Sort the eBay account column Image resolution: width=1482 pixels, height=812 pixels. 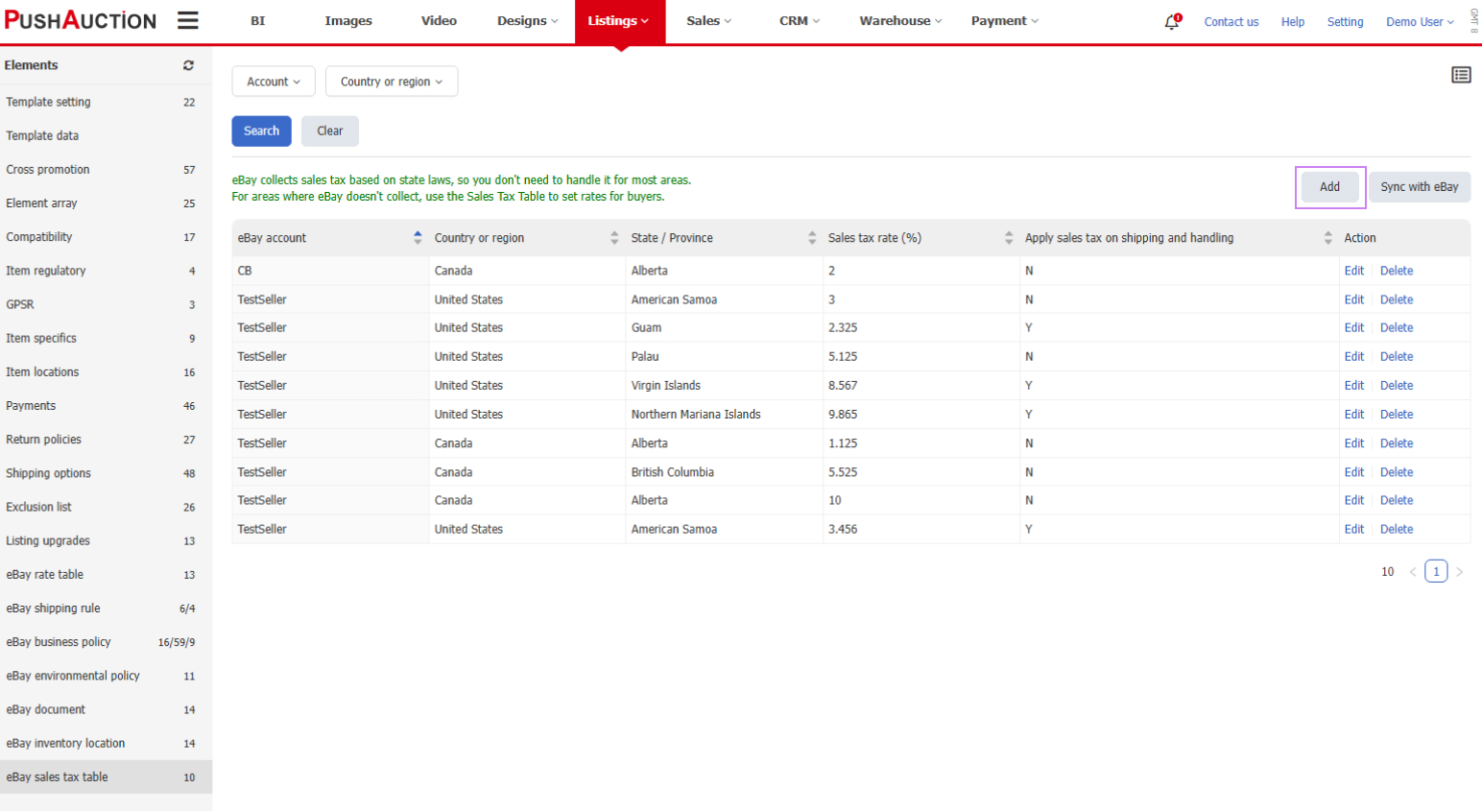point(417,237)
